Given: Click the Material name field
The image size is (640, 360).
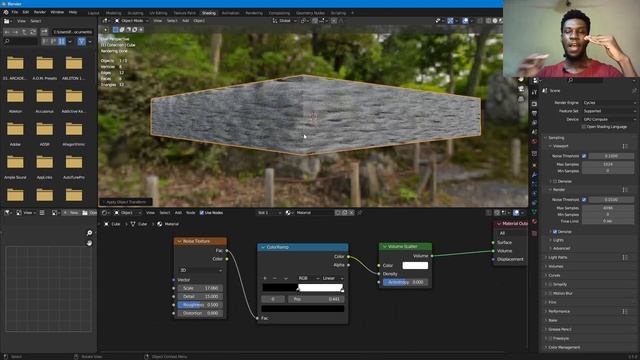Looking at the screenshot, I should tap(314, 213).
